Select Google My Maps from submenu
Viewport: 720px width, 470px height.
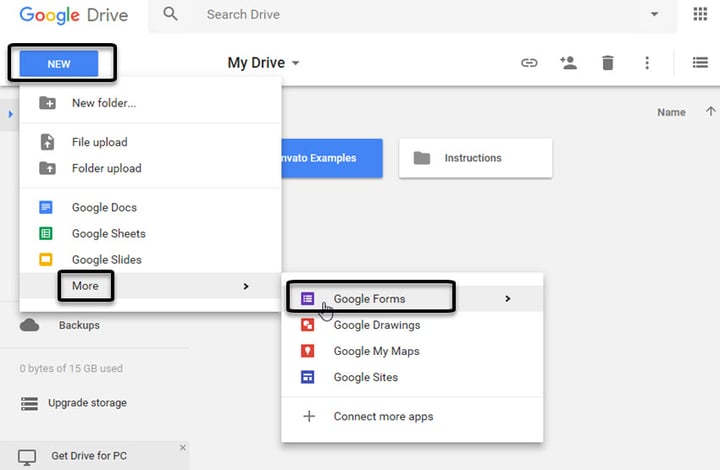pos(412,351)
